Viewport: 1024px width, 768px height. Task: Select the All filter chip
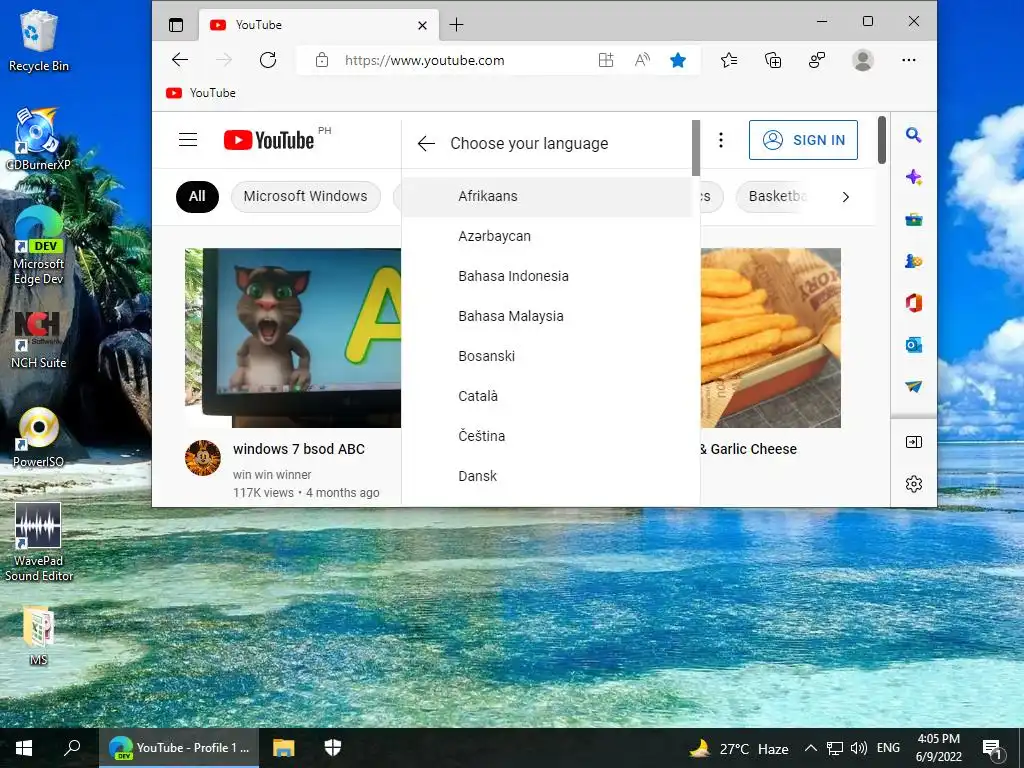[197, 197]
